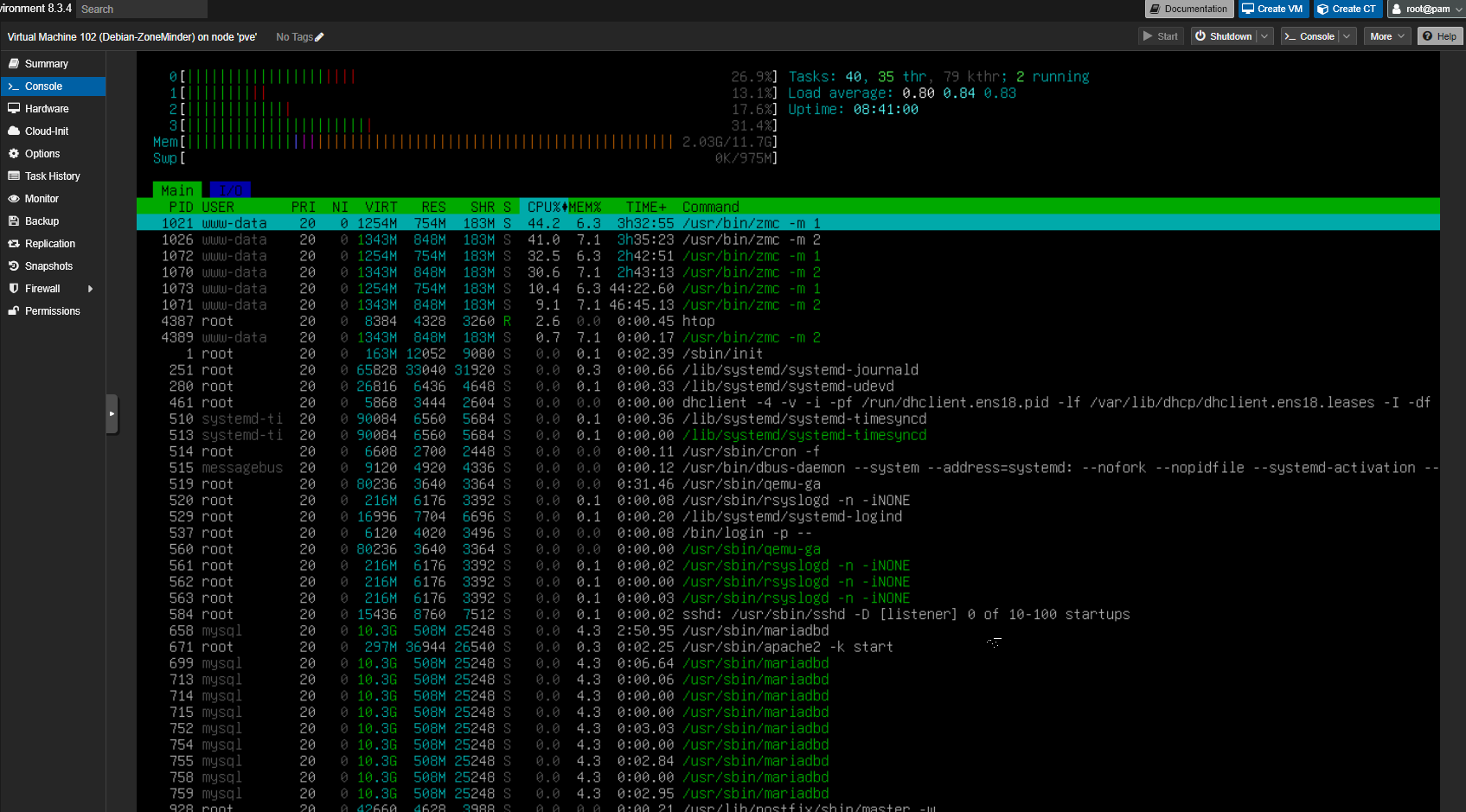Click the Console terminal icon in sidebar
Image resolution: width=1466 pixels, height=812 pixels.
[x=14, y=86]
